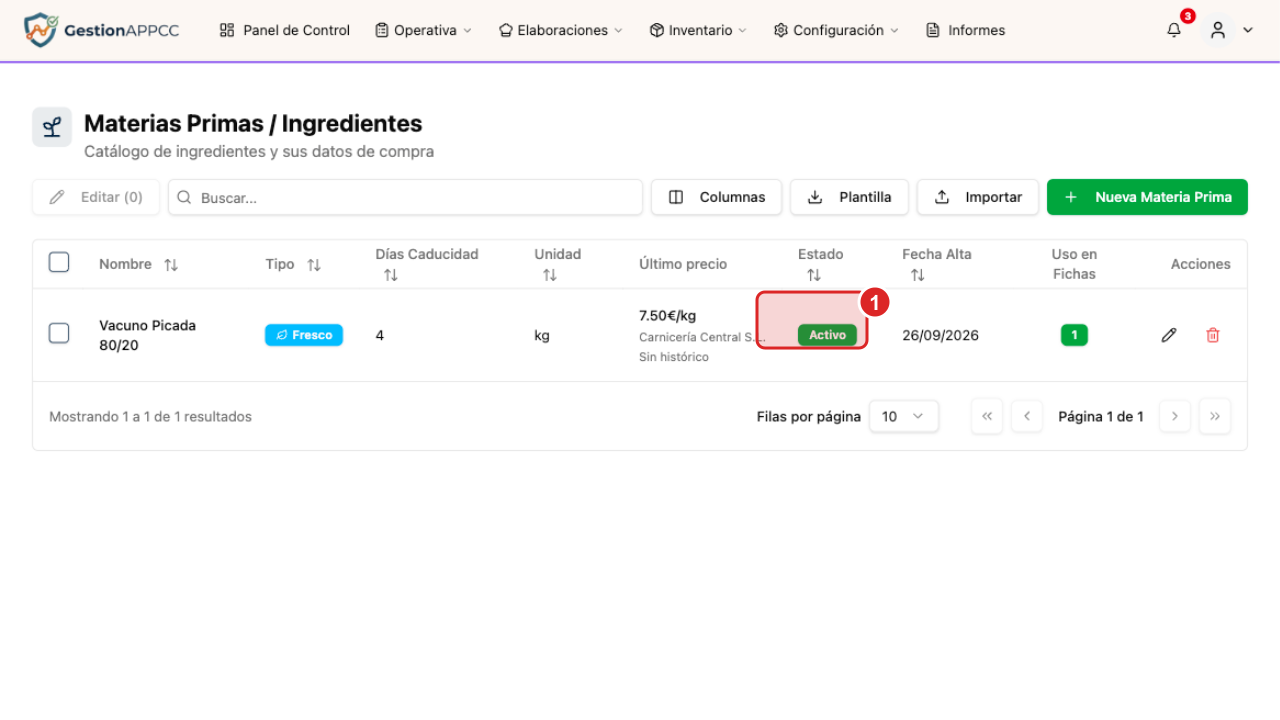The height and width of the screenshot is (720, 1280).
Task: Click the Carnicería Central supplier text
Action: click(x=703, y=337)
